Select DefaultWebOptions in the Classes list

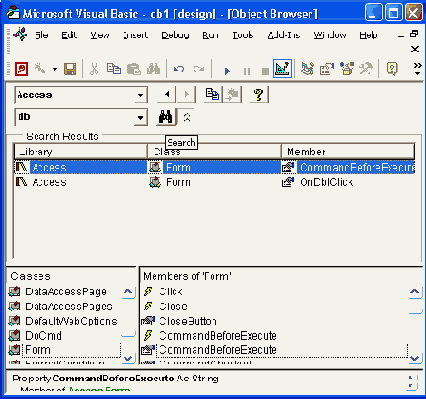[71, 321]
